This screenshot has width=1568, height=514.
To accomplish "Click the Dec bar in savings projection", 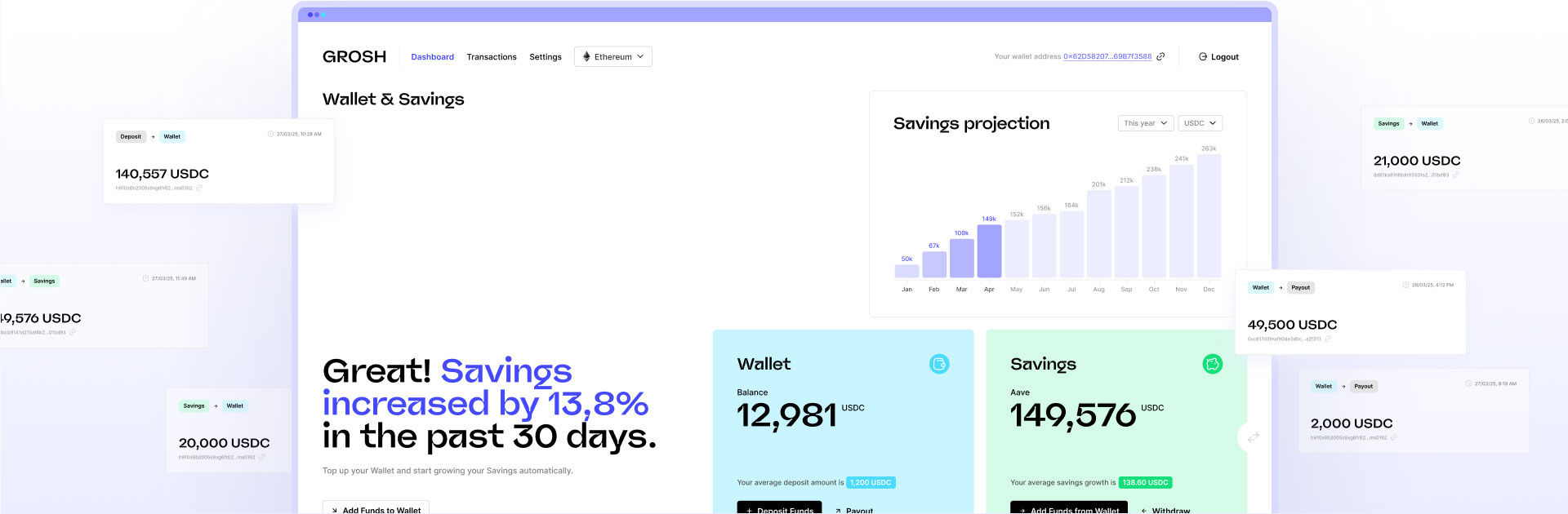I will click(x=1209, y=216).
